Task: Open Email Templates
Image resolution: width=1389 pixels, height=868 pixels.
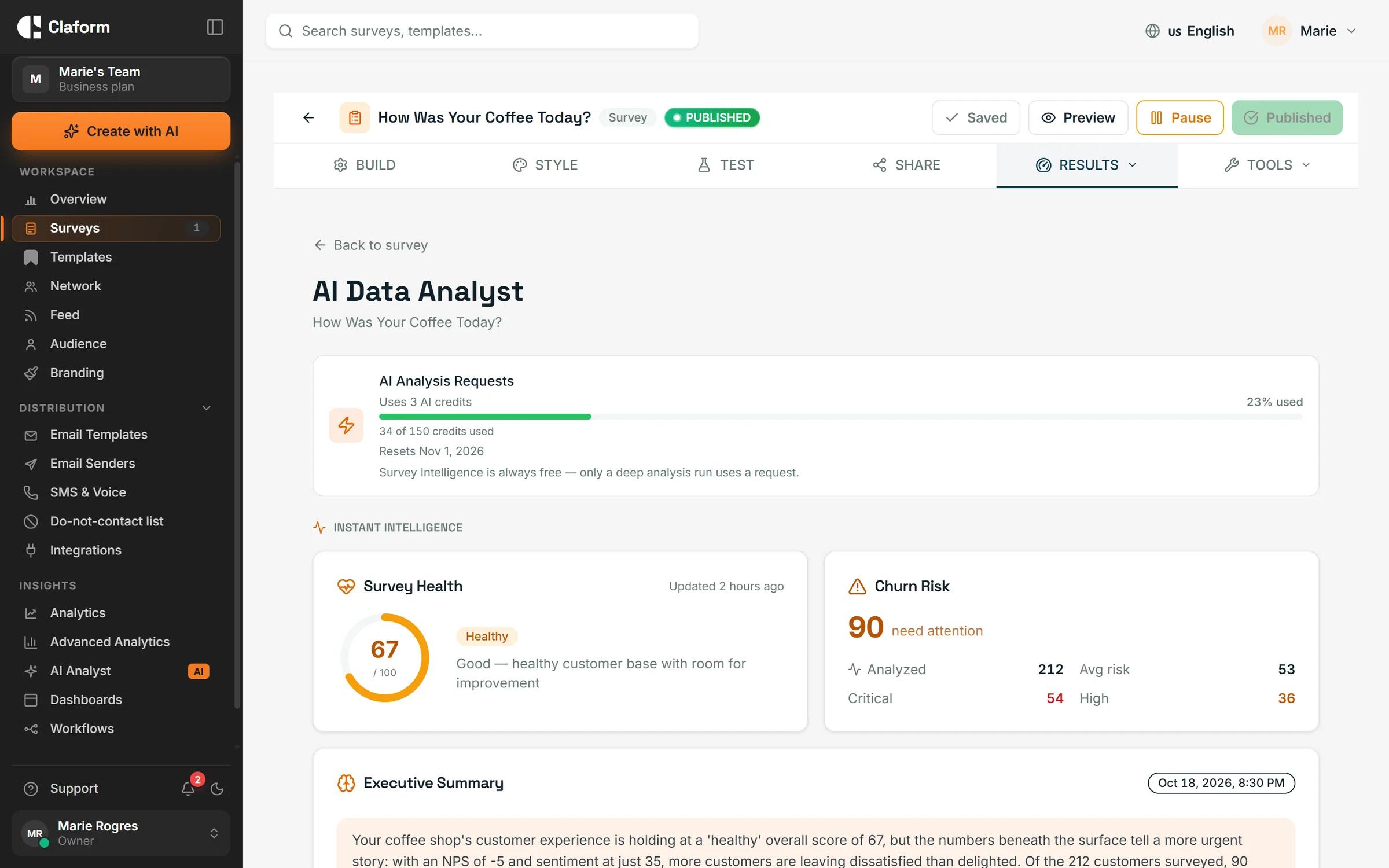Action: point(116,435)
